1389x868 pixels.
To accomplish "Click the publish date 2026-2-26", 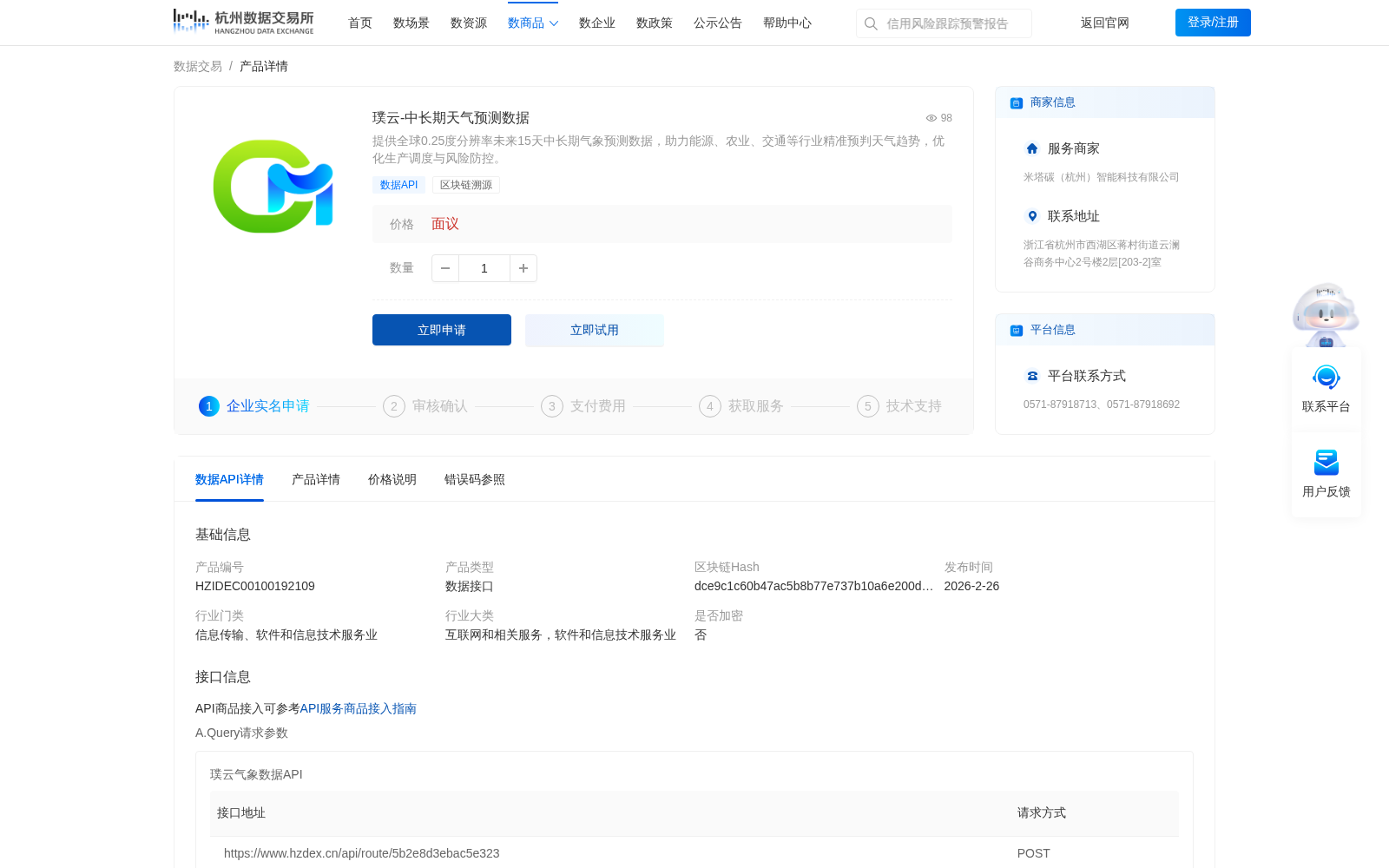I will (971, 586).
